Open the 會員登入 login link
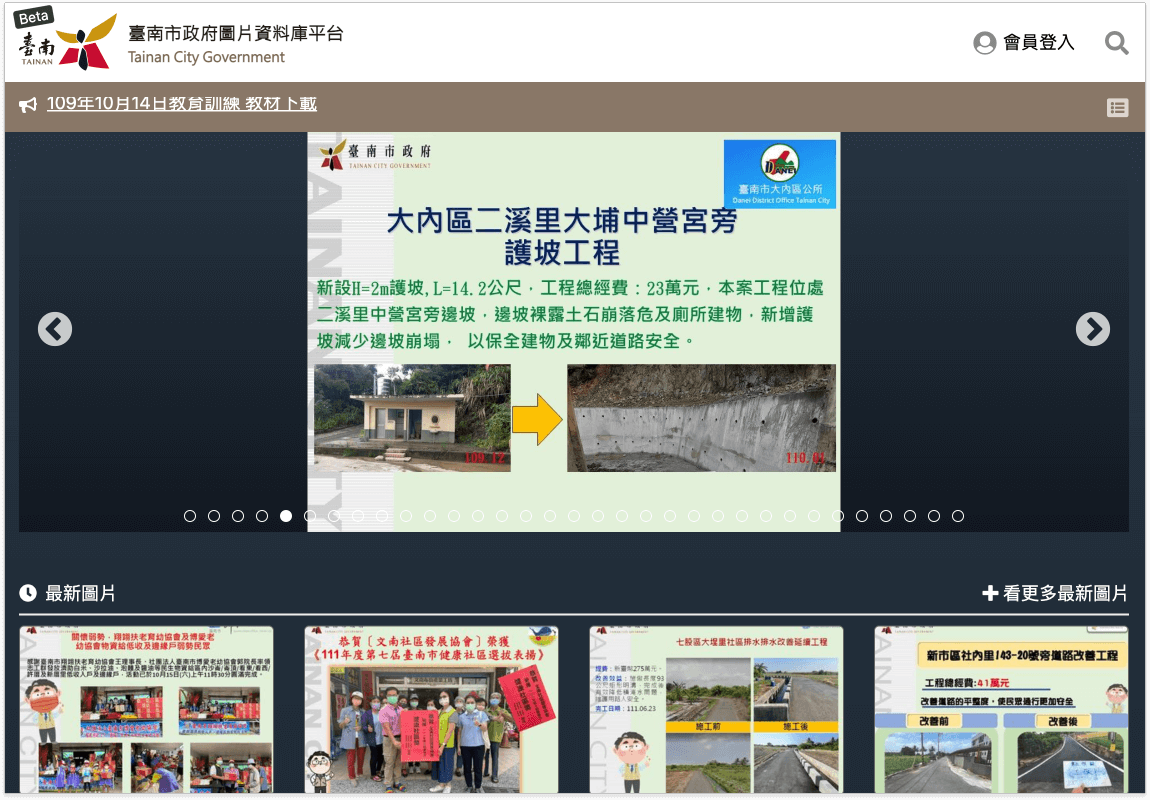Image resolution: width=1150 pixels, height=800 pixels. pyautogui.click(x=1038, y=43)
